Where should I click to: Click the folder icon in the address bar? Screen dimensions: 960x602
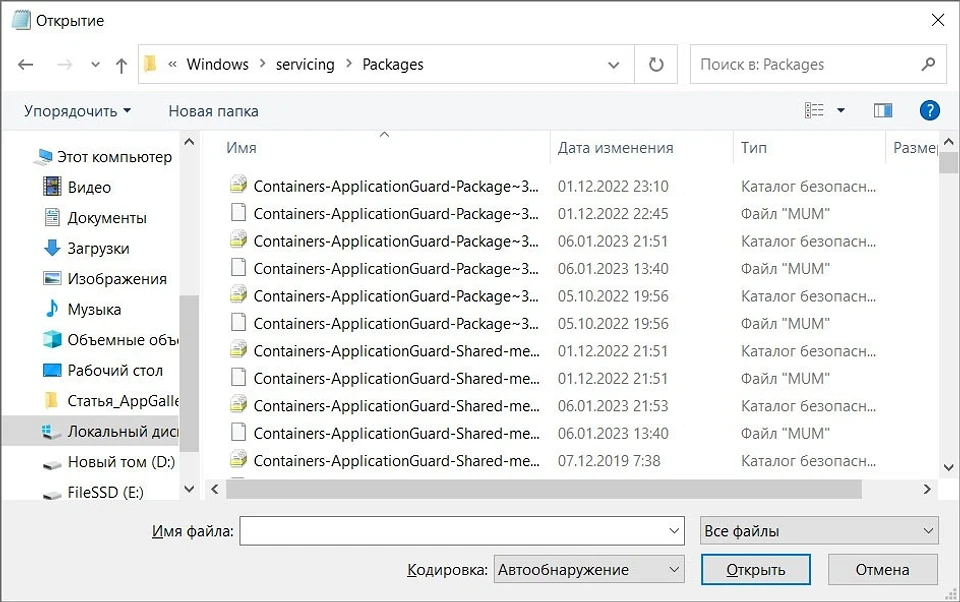point(150,64)
